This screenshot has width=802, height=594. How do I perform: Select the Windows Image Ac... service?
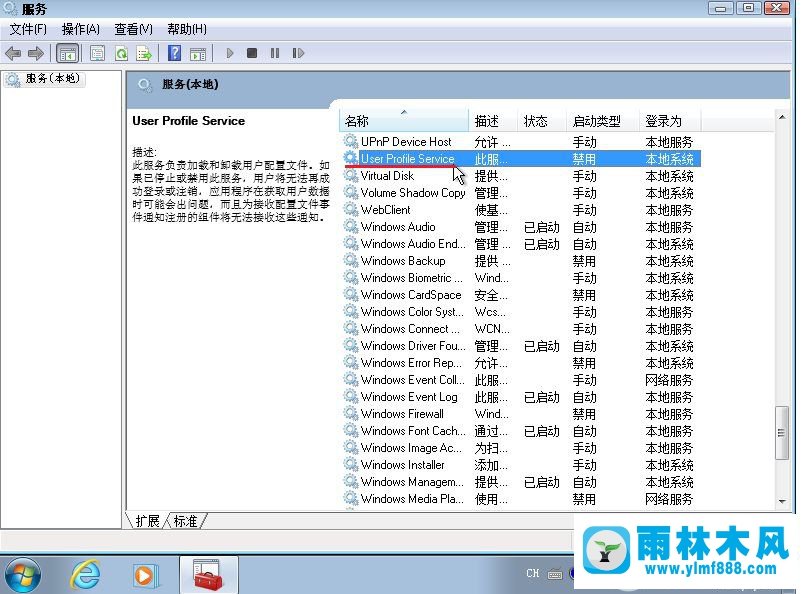pos(411,448)
